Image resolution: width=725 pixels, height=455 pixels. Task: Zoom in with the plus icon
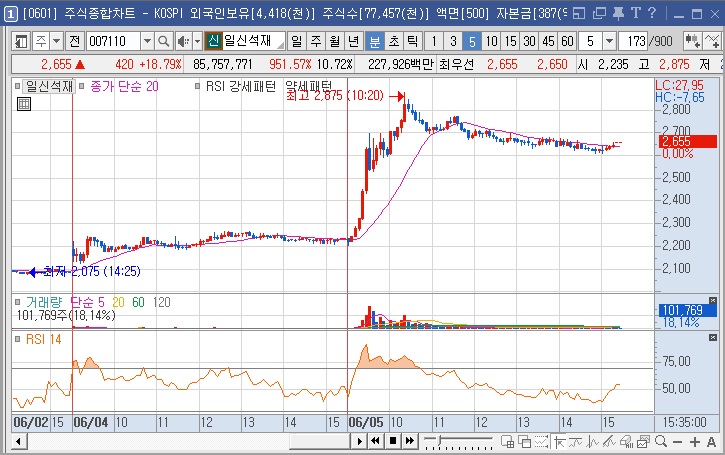pos(694,442)
